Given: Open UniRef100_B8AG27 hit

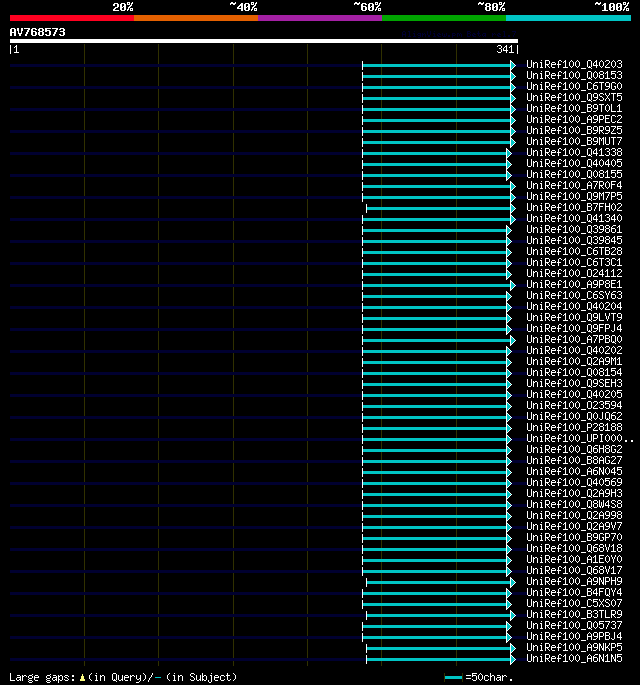Looking at the screenshot, I should [574, 460].
